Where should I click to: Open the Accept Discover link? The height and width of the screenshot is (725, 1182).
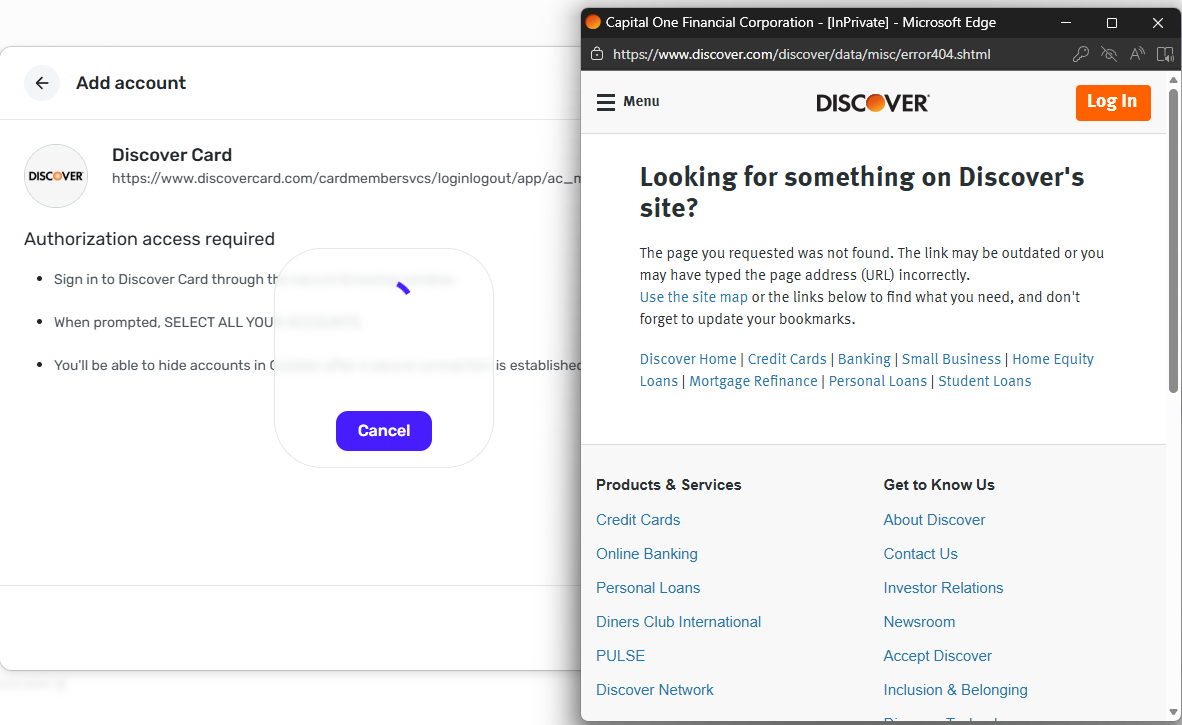(937, 656)
